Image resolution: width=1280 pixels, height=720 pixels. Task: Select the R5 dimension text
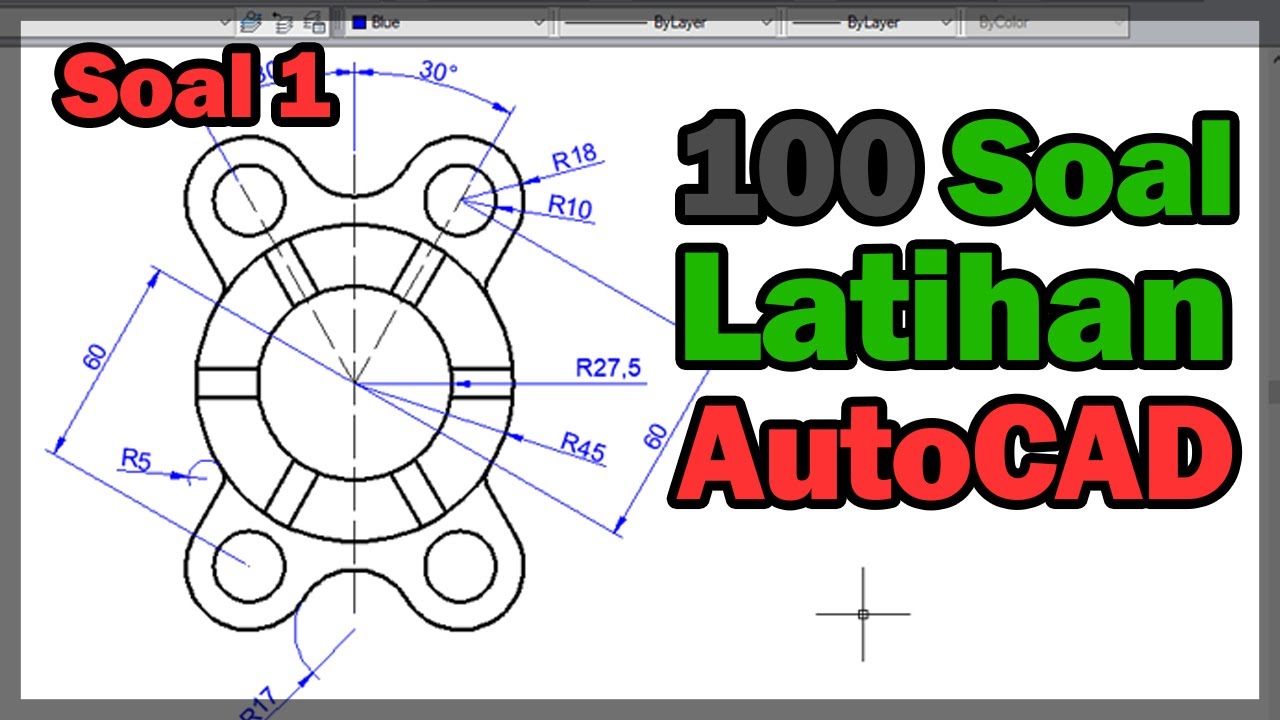point(135,459)
